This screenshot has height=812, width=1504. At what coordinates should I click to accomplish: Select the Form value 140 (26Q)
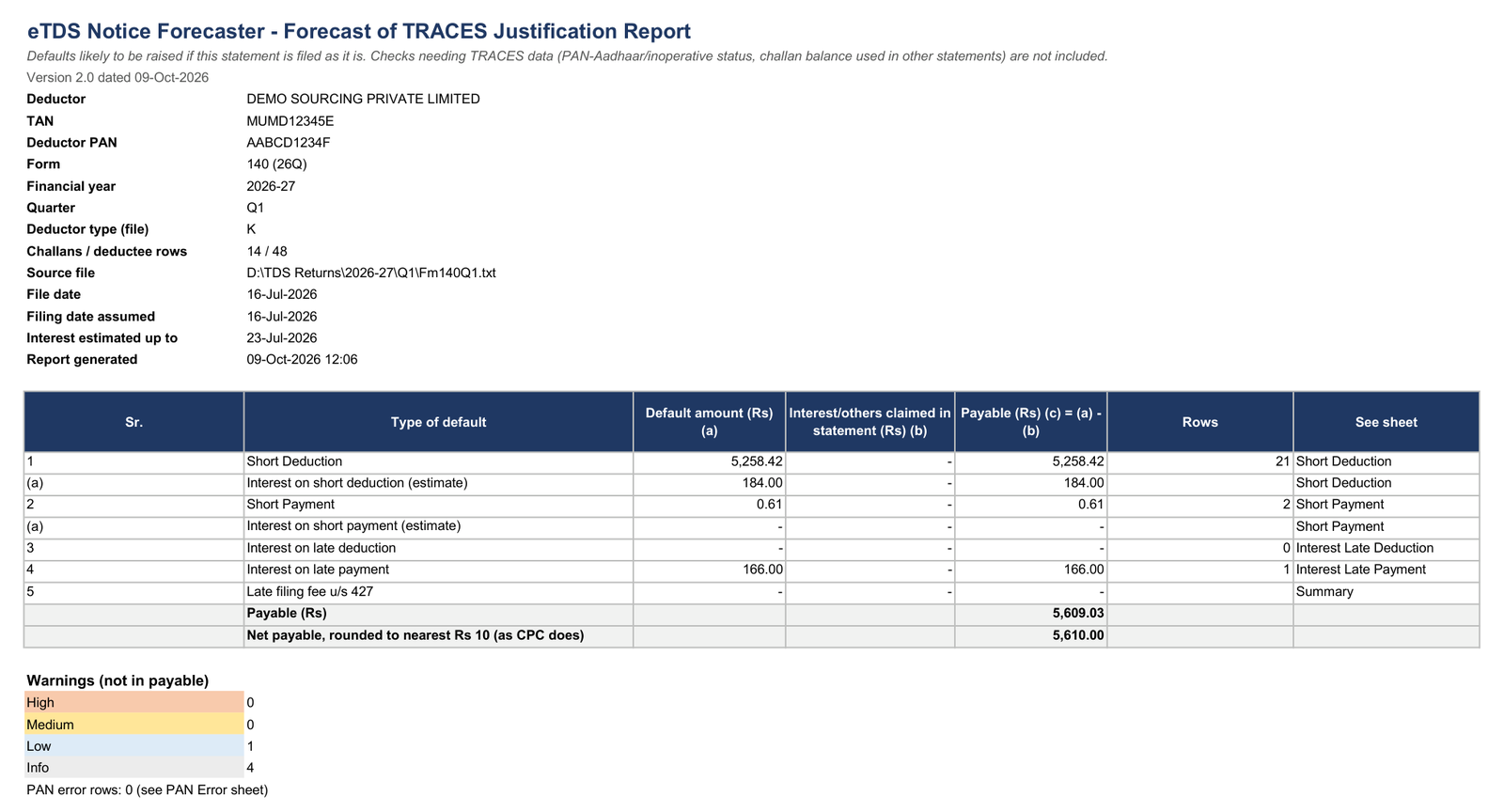[x=277, y=164]
